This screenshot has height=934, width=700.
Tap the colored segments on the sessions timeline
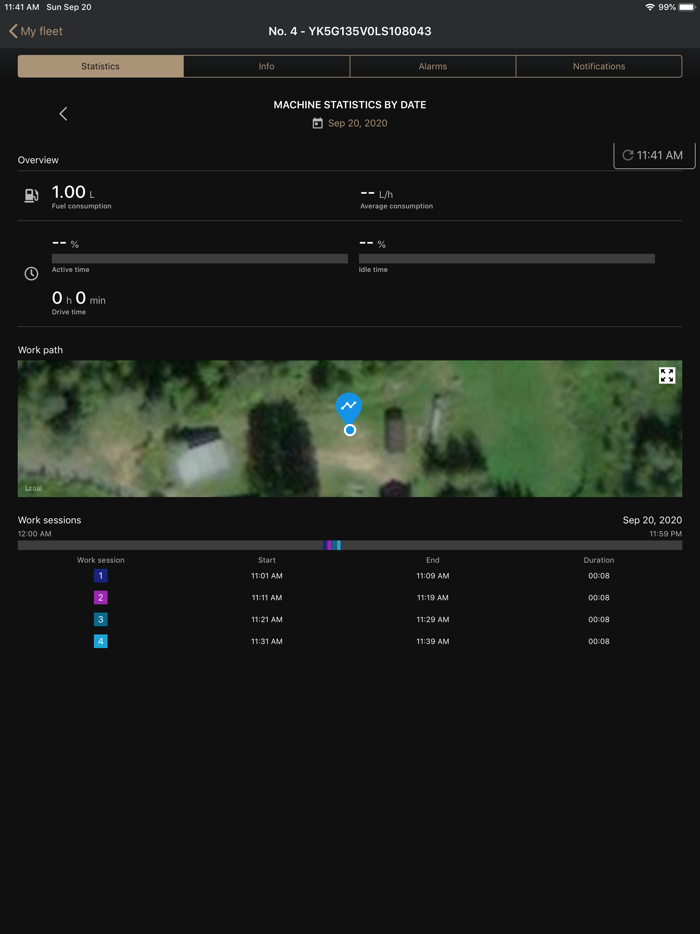[332, 545]
